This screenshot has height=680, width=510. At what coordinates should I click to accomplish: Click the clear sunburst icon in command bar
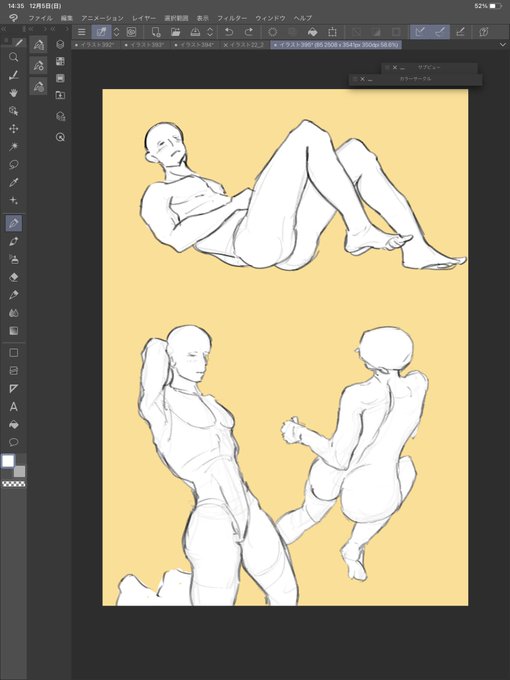coord(272,32)
